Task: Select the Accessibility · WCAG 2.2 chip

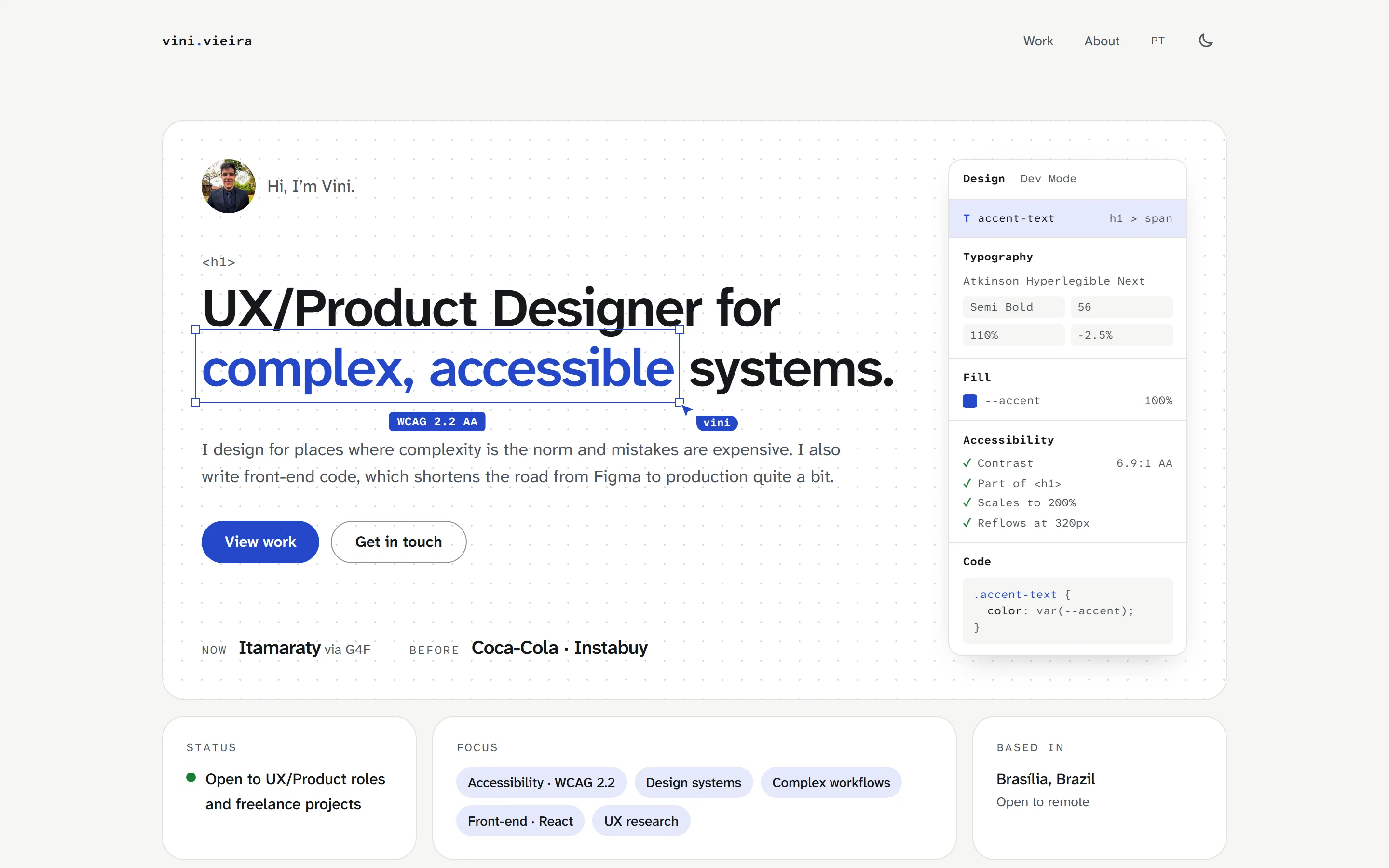Action: [x=541, y=783]
